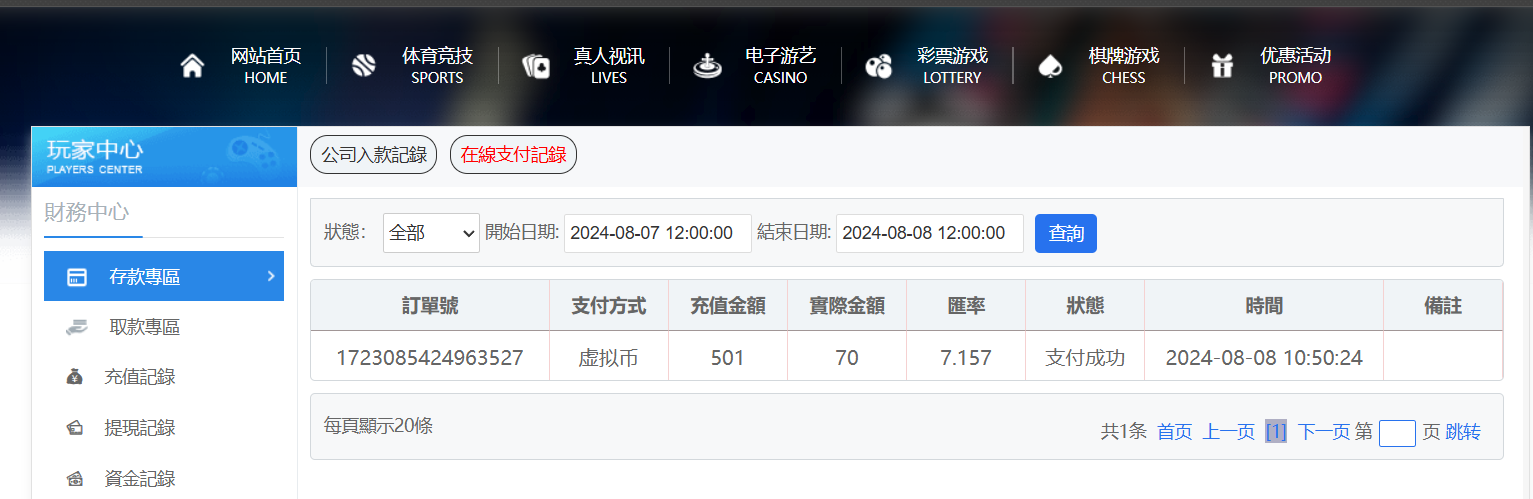Screen dimensions: 1533x499
Task: Click the home icon in navigation bar
Action: coord(192,66)
